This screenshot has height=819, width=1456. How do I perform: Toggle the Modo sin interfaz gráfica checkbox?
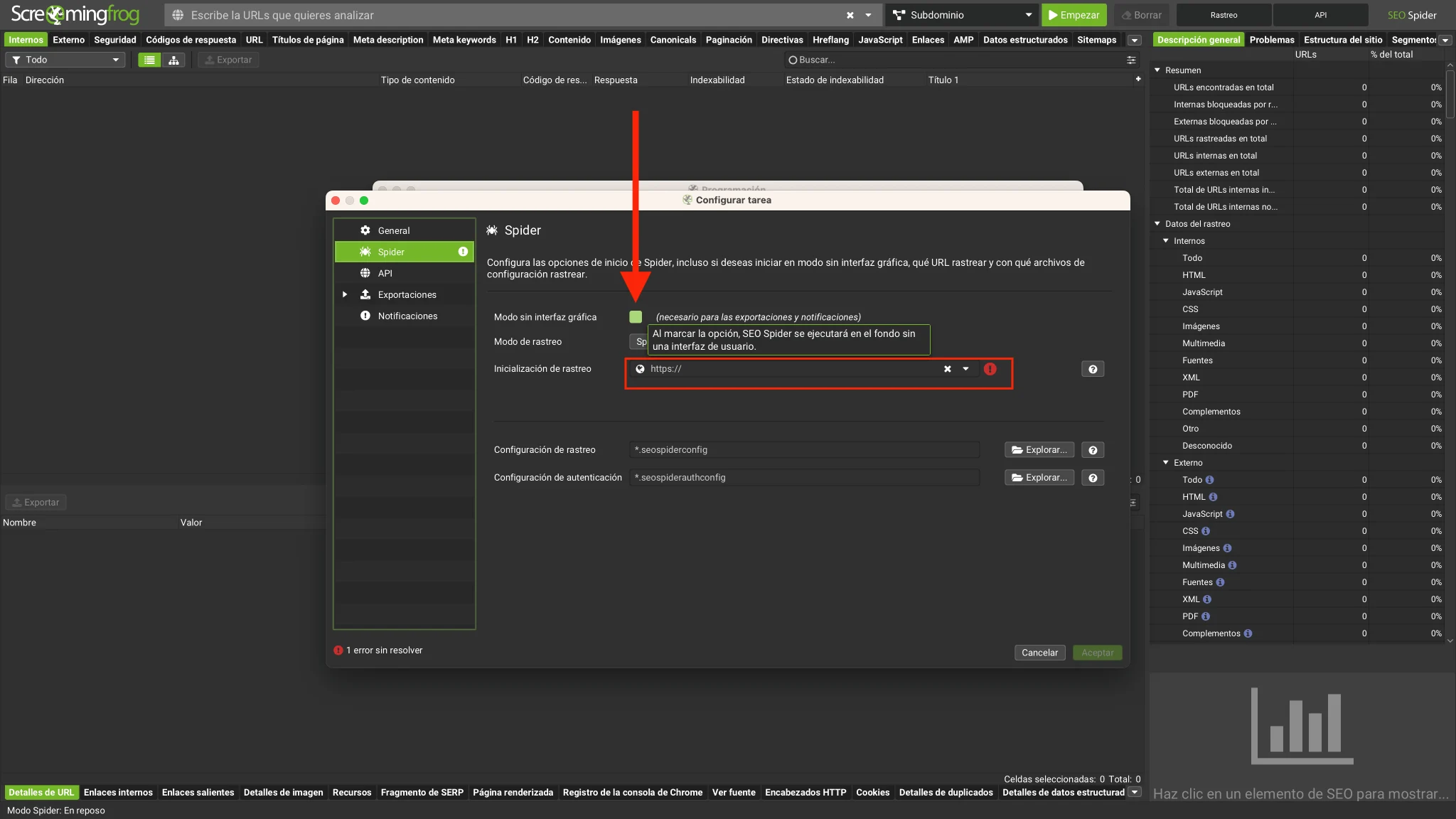(636, 317)
